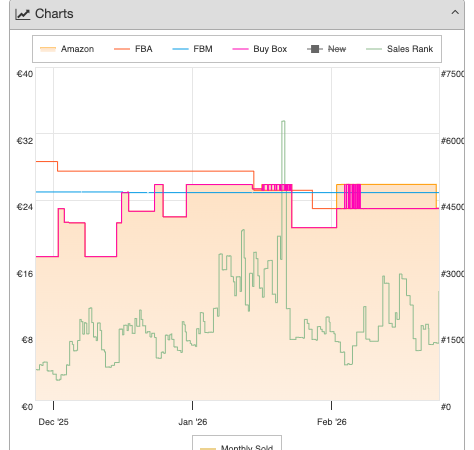Click the #0 sales rank axis label
Screen dimensions: 474x450
pyautogui.click(x=446, y=407)
